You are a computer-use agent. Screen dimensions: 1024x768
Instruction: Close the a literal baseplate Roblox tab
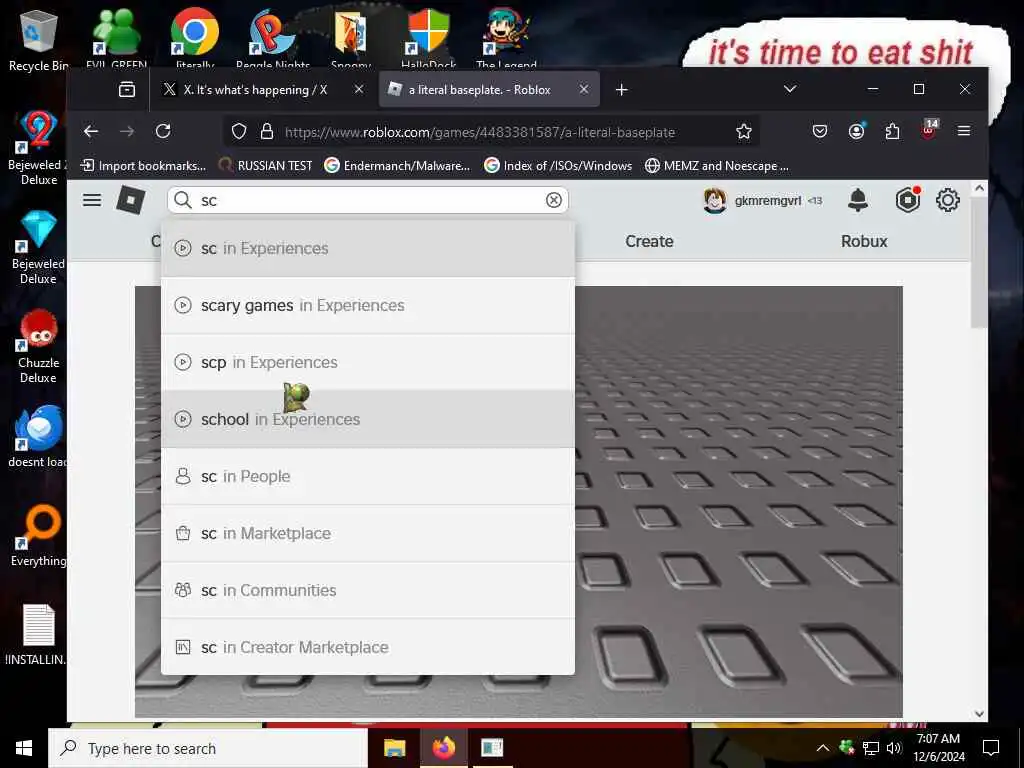(584, 89)
